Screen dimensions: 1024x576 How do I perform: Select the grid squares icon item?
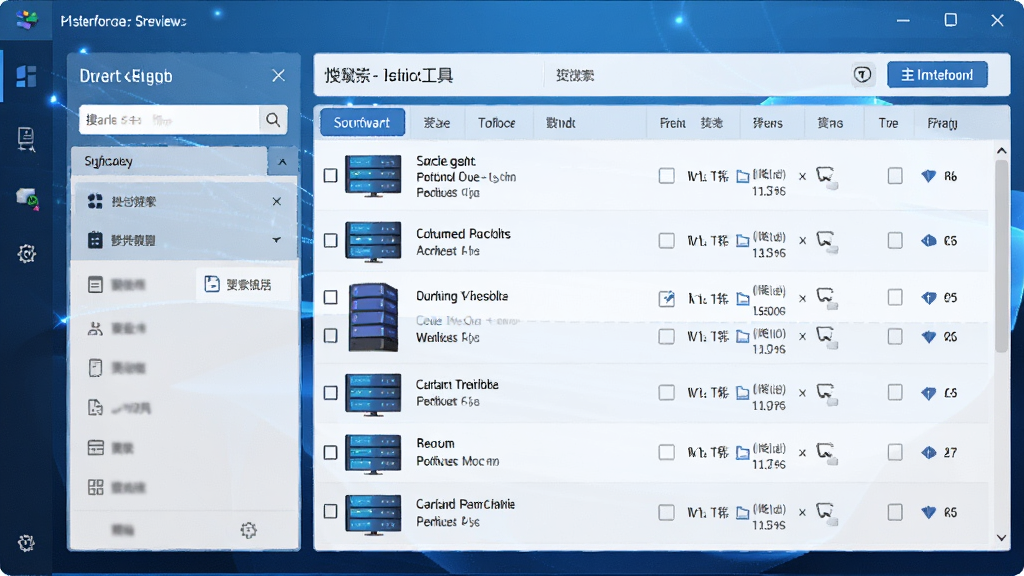click(95, 487)
